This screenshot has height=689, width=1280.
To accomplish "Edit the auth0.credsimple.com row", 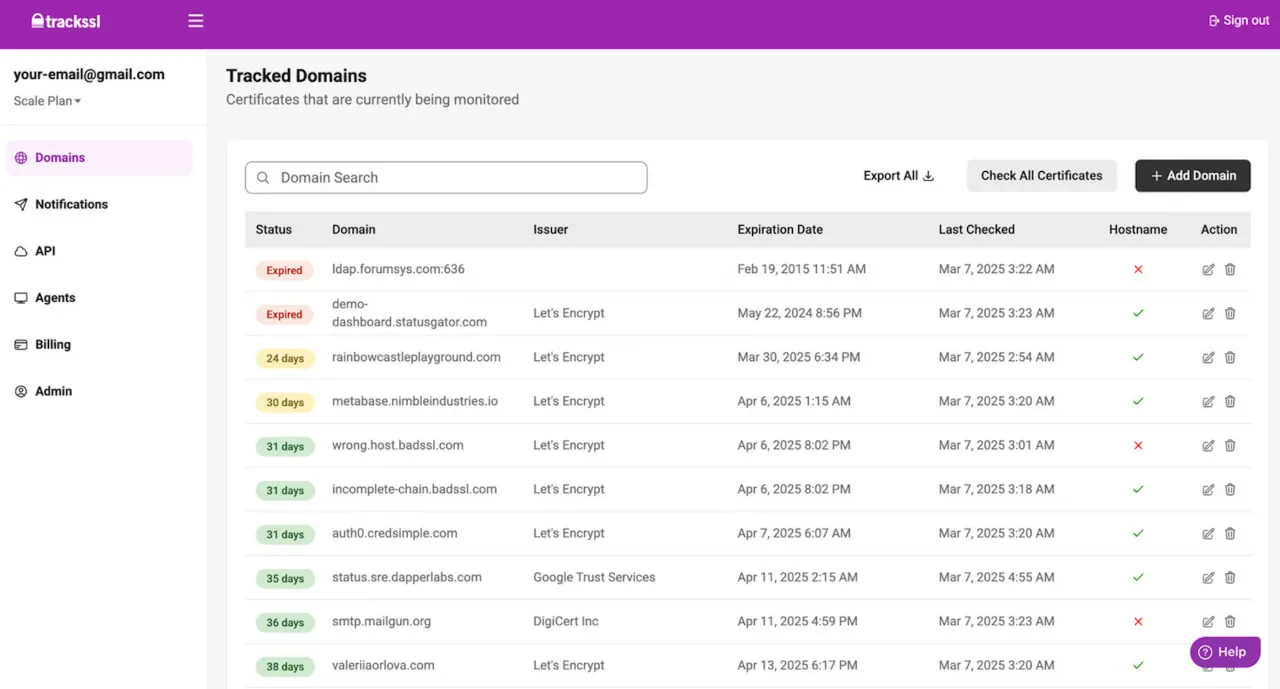I will (1208, 534).
